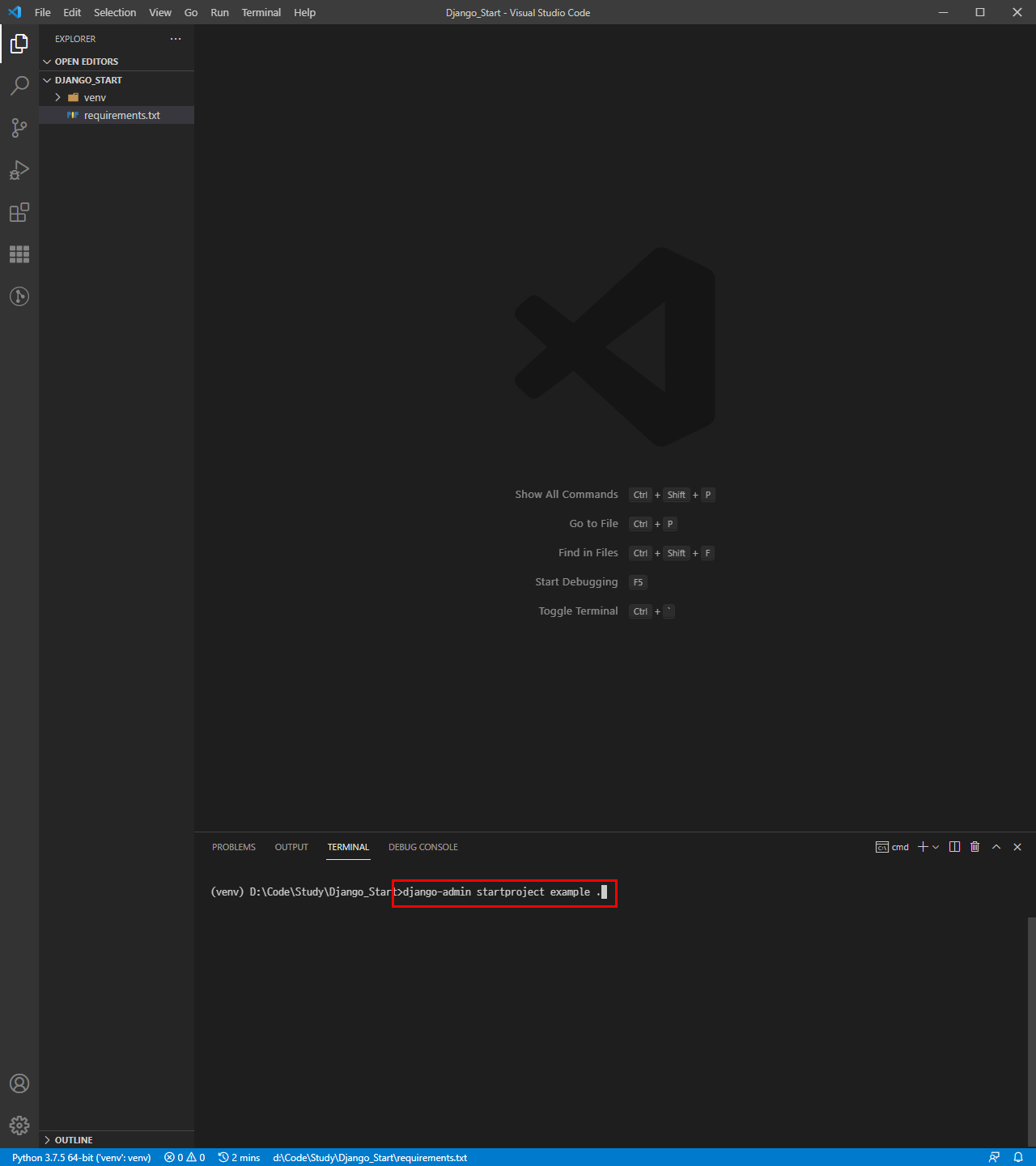Open the Go menu
The width and height of the screenshot is (1036, 1166).
[191, 12]
